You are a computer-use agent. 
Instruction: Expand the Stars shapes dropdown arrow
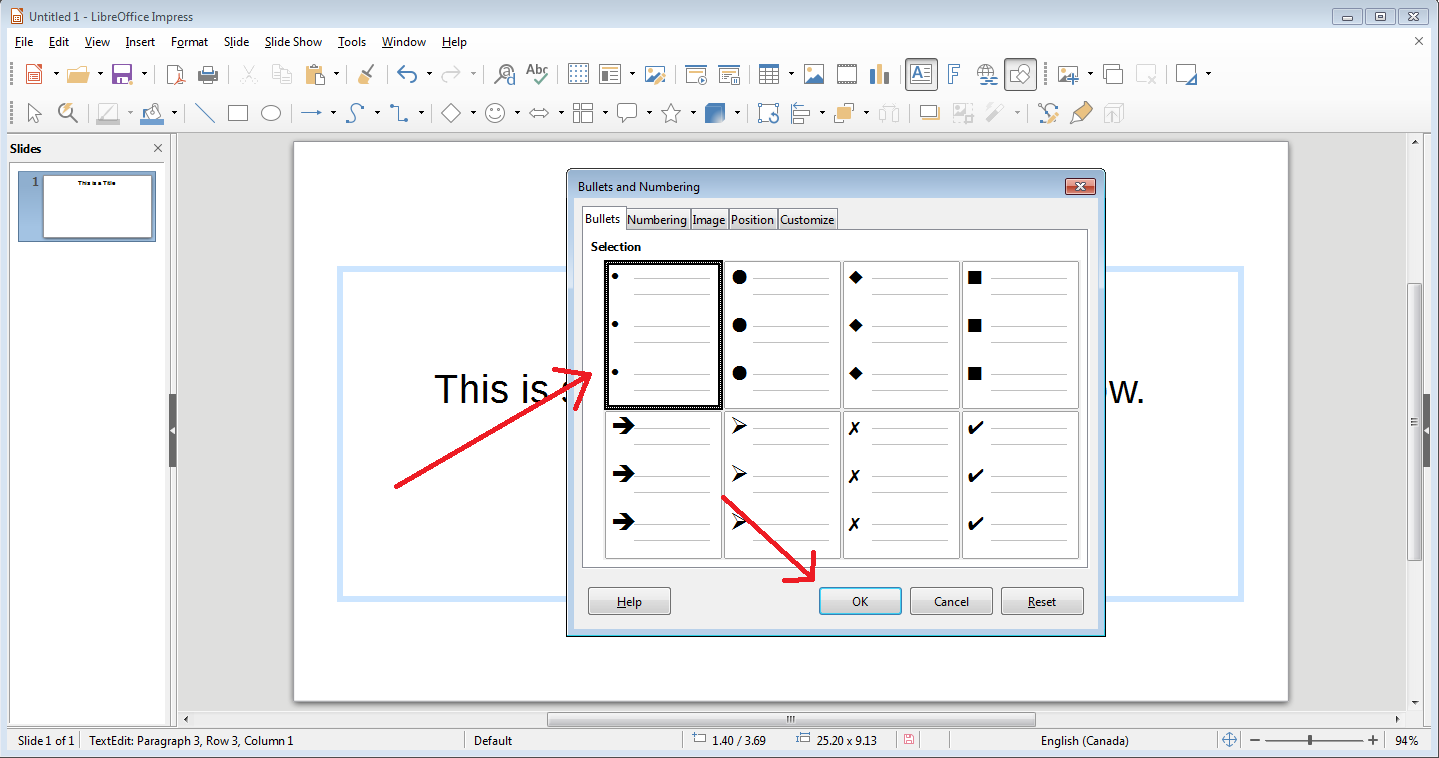(693, 113)
